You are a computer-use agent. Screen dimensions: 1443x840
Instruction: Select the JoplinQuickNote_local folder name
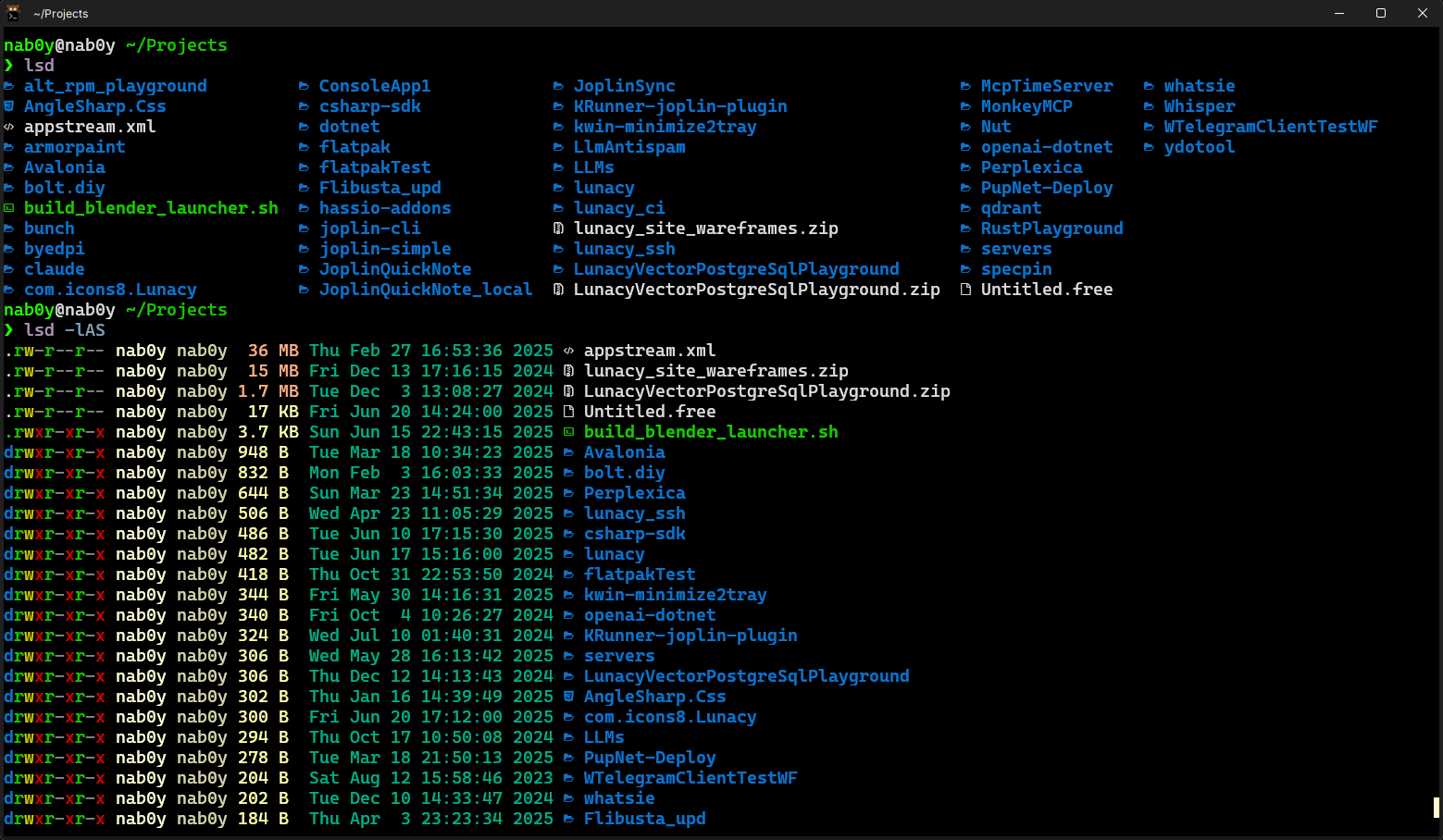[426, 290]
